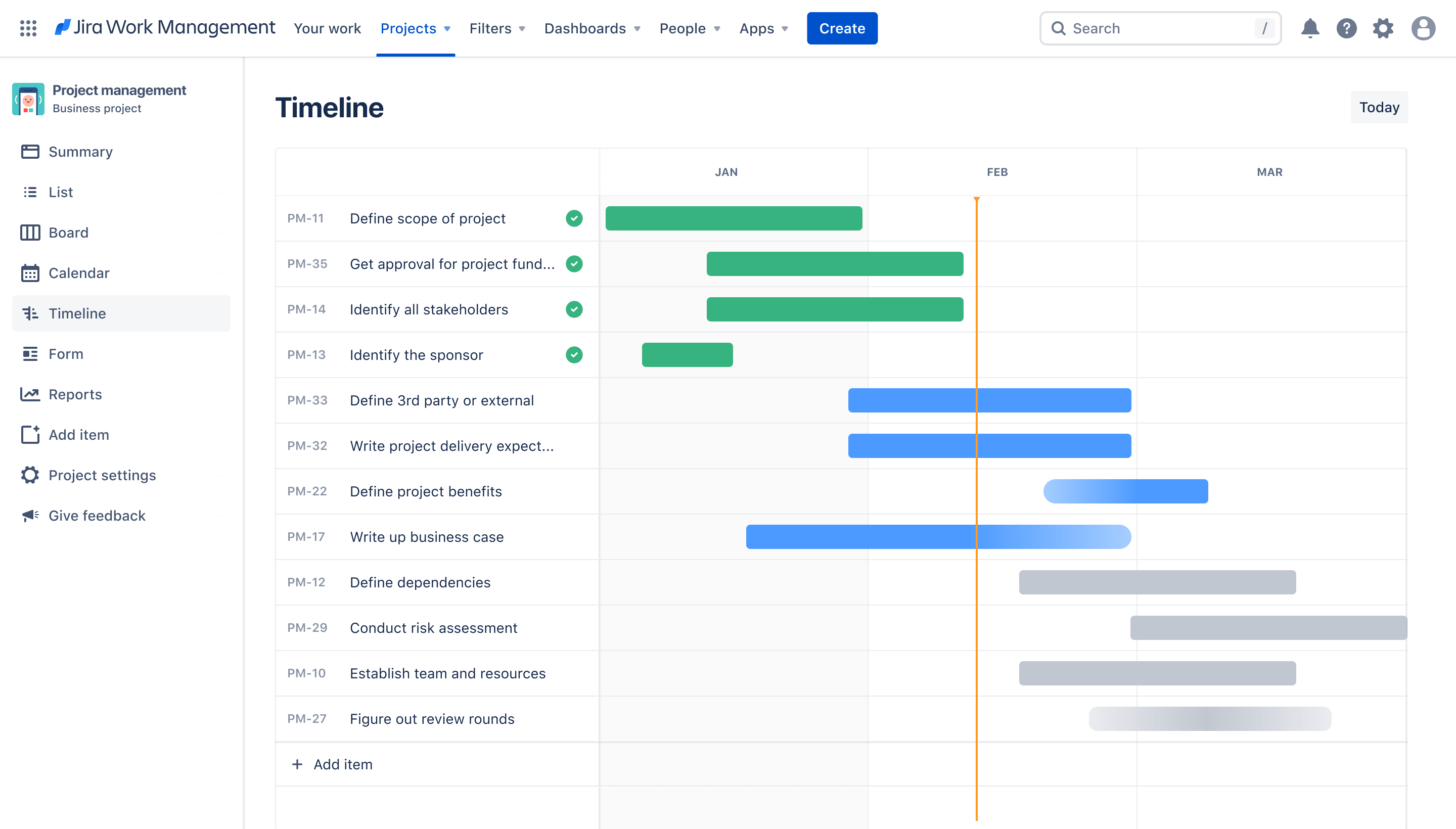Toggle completed status on PM-11

coord(573,218)
